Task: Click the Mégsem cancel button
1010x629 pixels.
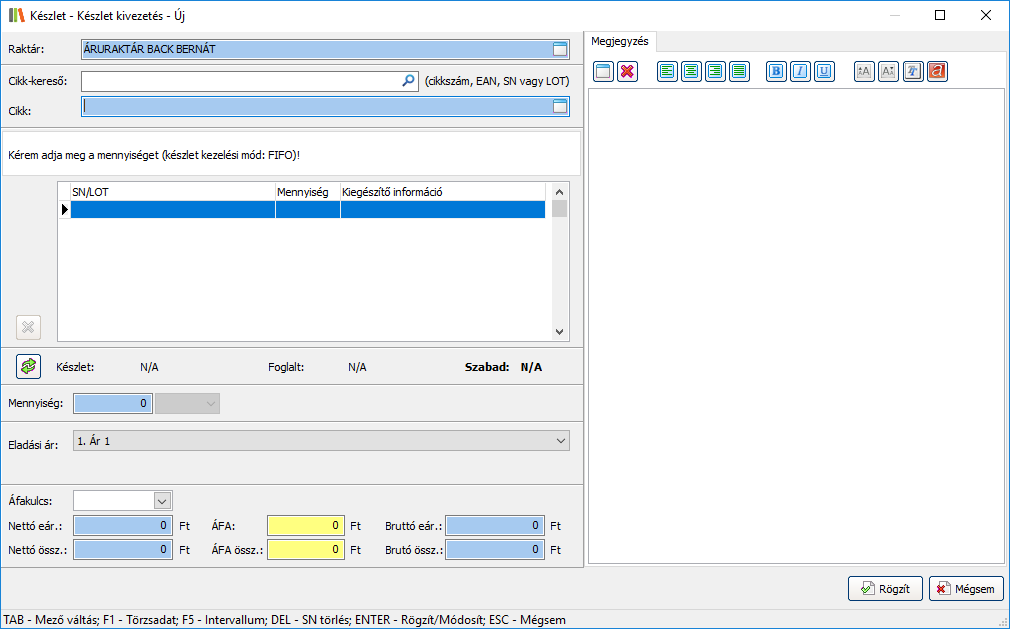Action: 966,589
